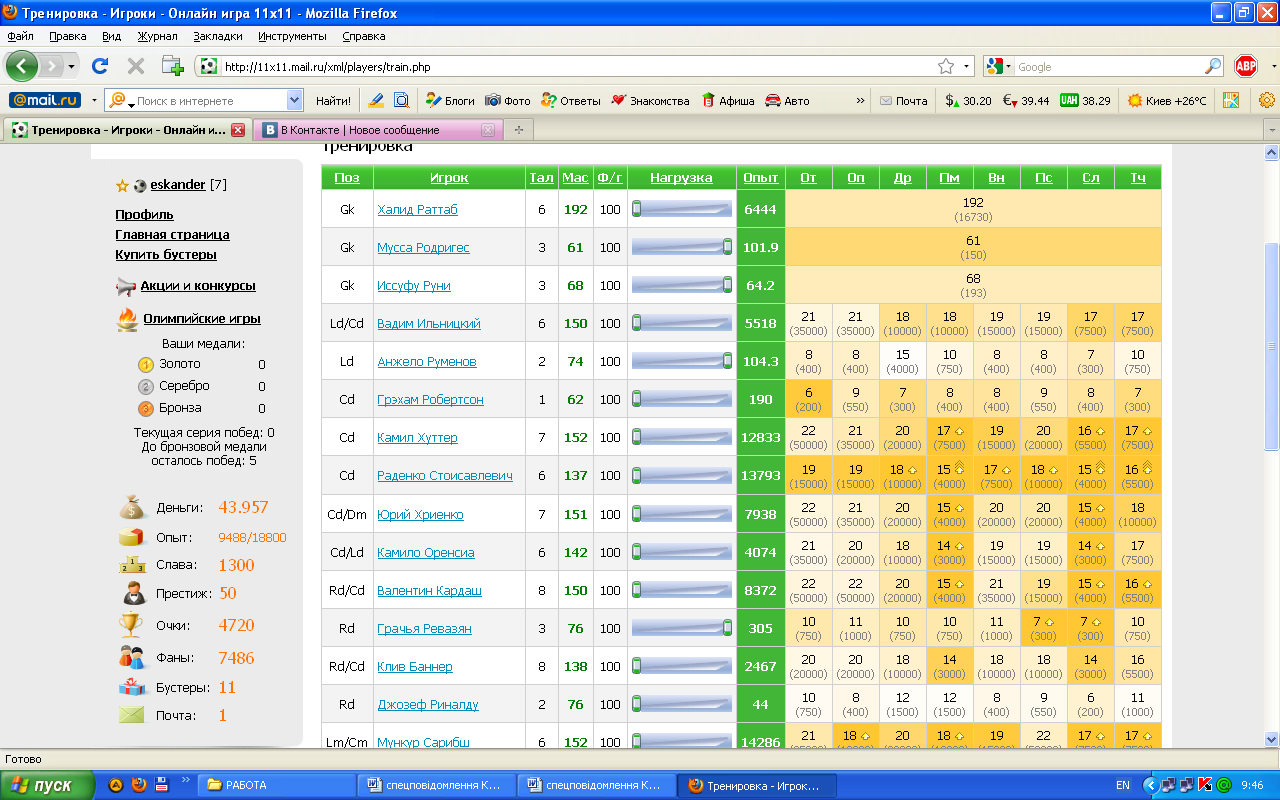Open the Закладки menu

click(x=218, y=36)
